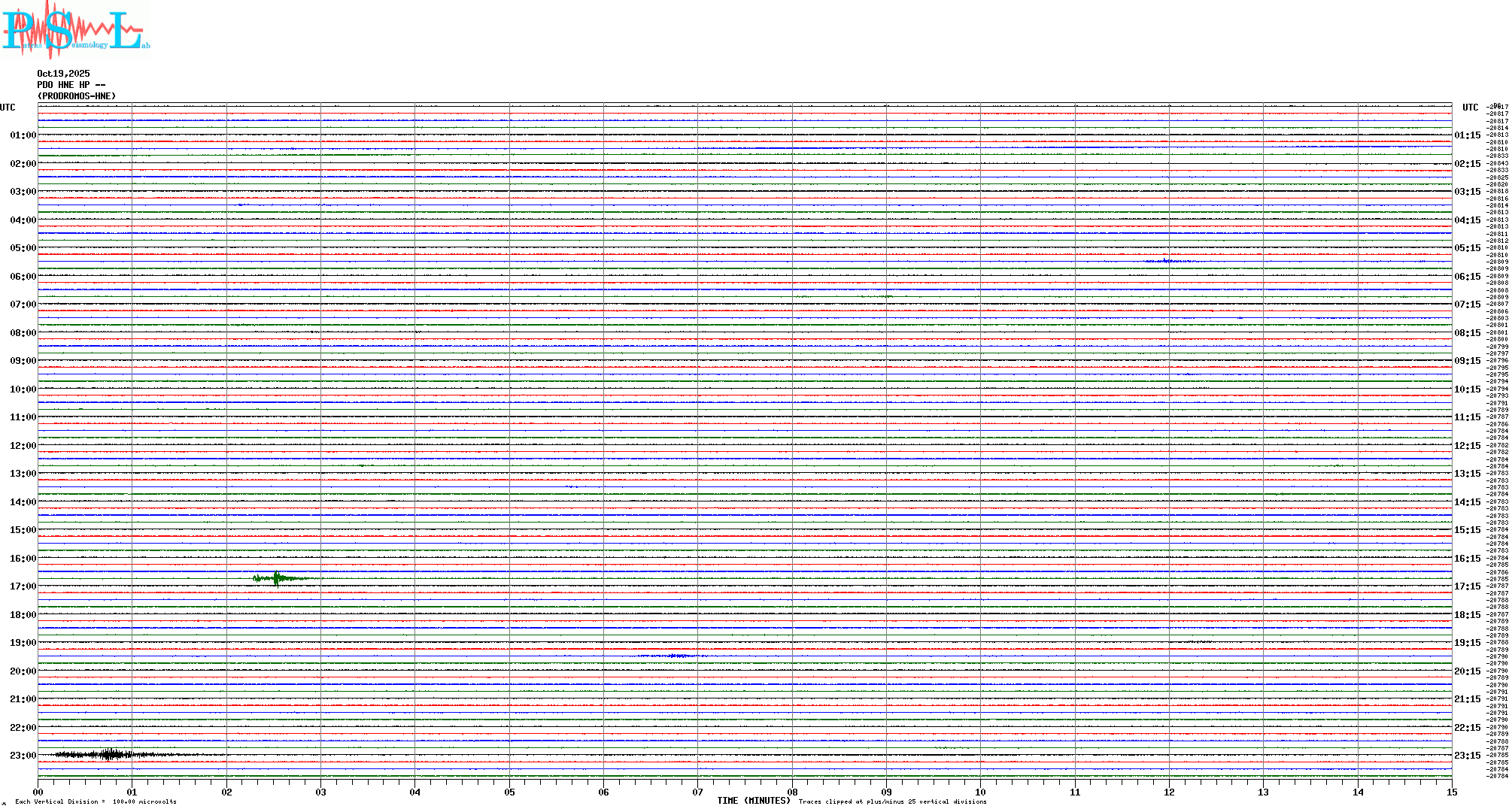Click the 17:15 label on right side
1512x812 pixels.
click(1467, 586)
